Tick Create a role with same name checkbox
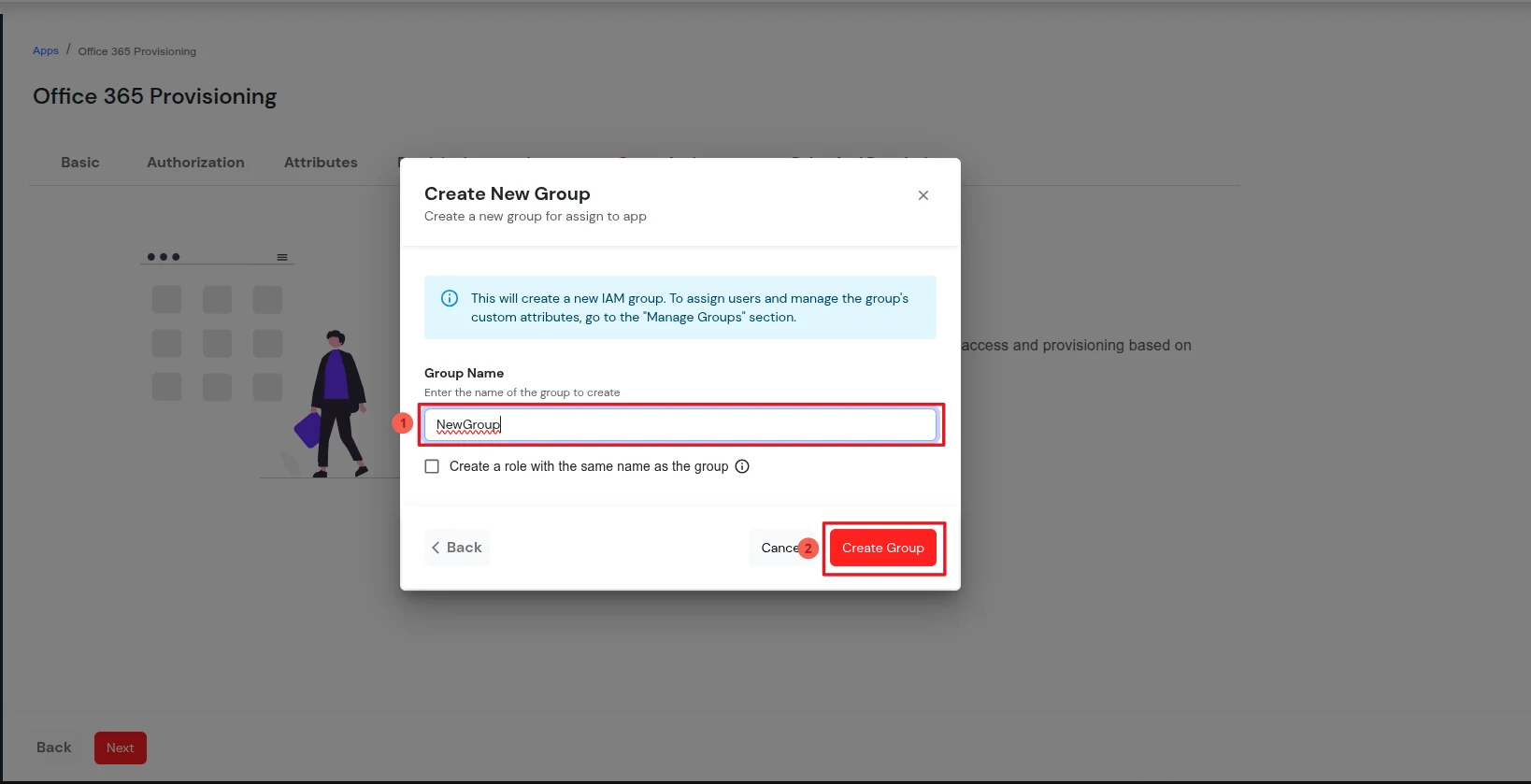This screenshot has width=1531, height=784. (x=432, y=466)
